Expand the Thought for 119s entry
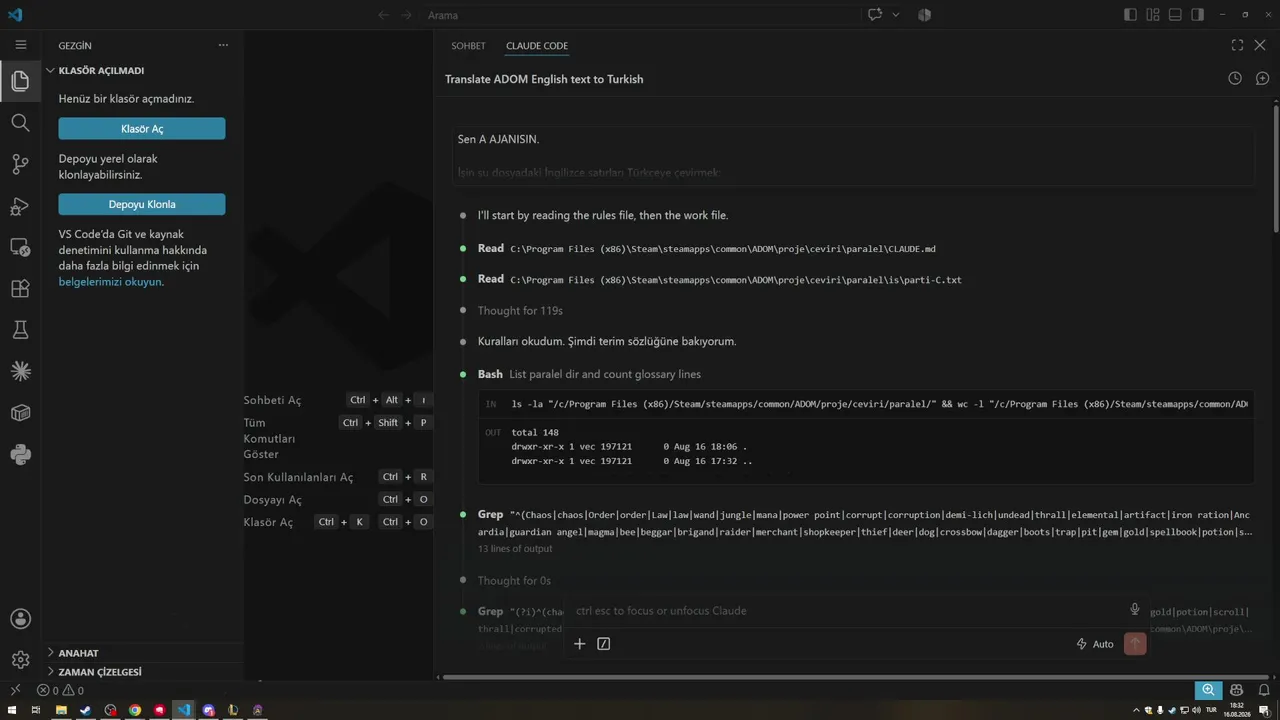The height and width of the screenshot is (720, 1280). (520, 311)
